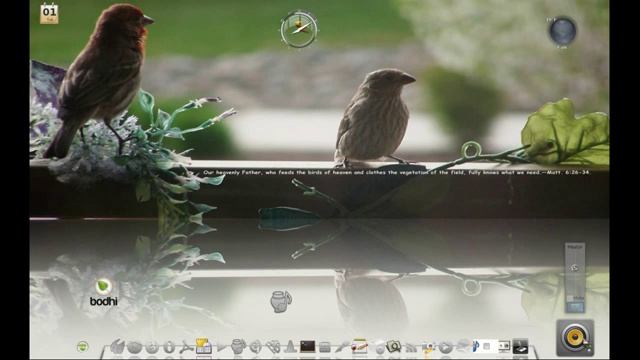640x360 pixels.
Task: Open the dark scanner icon at dock end
Action: (x=520, y=347)
